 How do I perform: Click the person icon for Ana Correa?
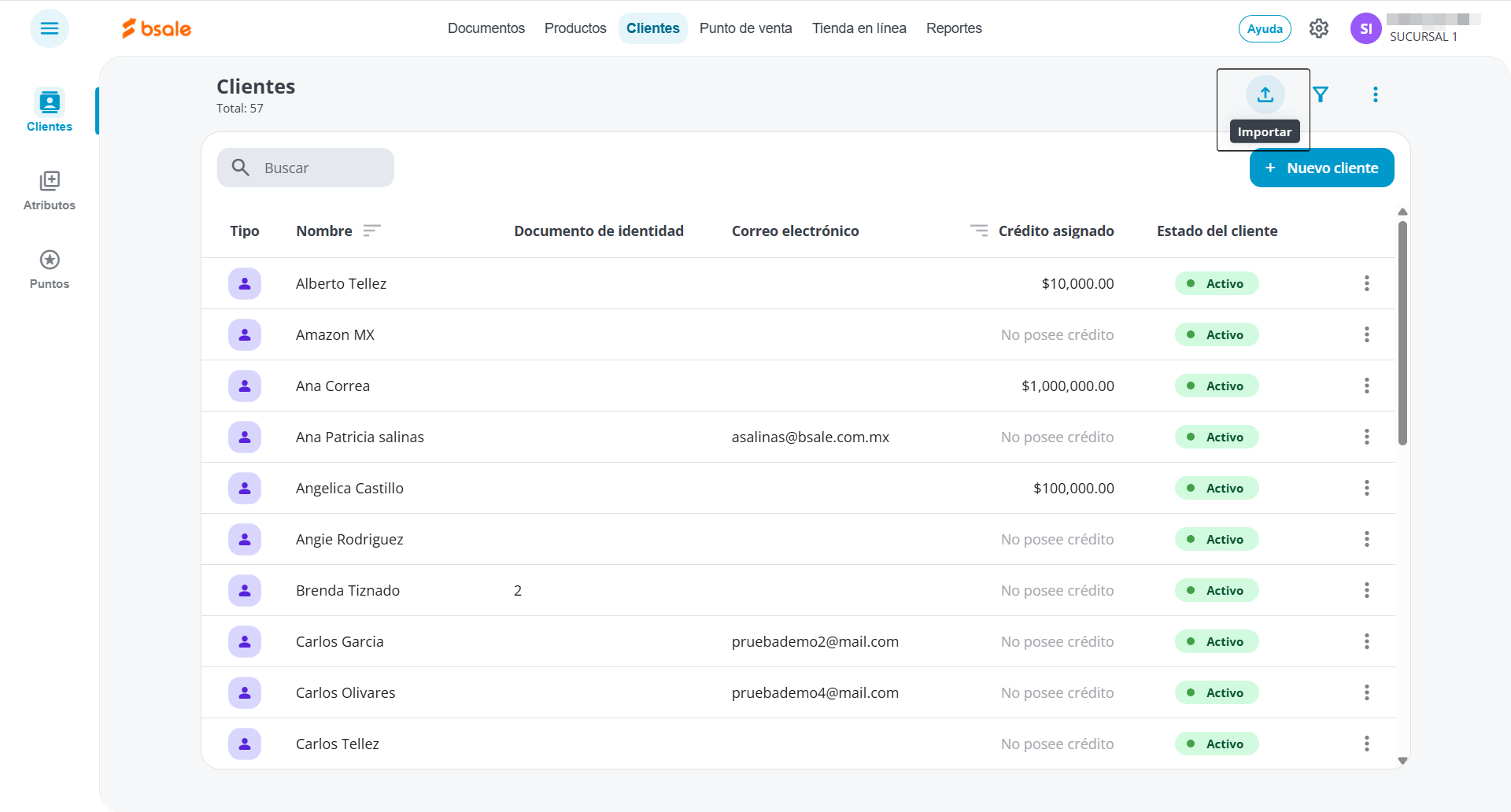(x=245, y=386)
